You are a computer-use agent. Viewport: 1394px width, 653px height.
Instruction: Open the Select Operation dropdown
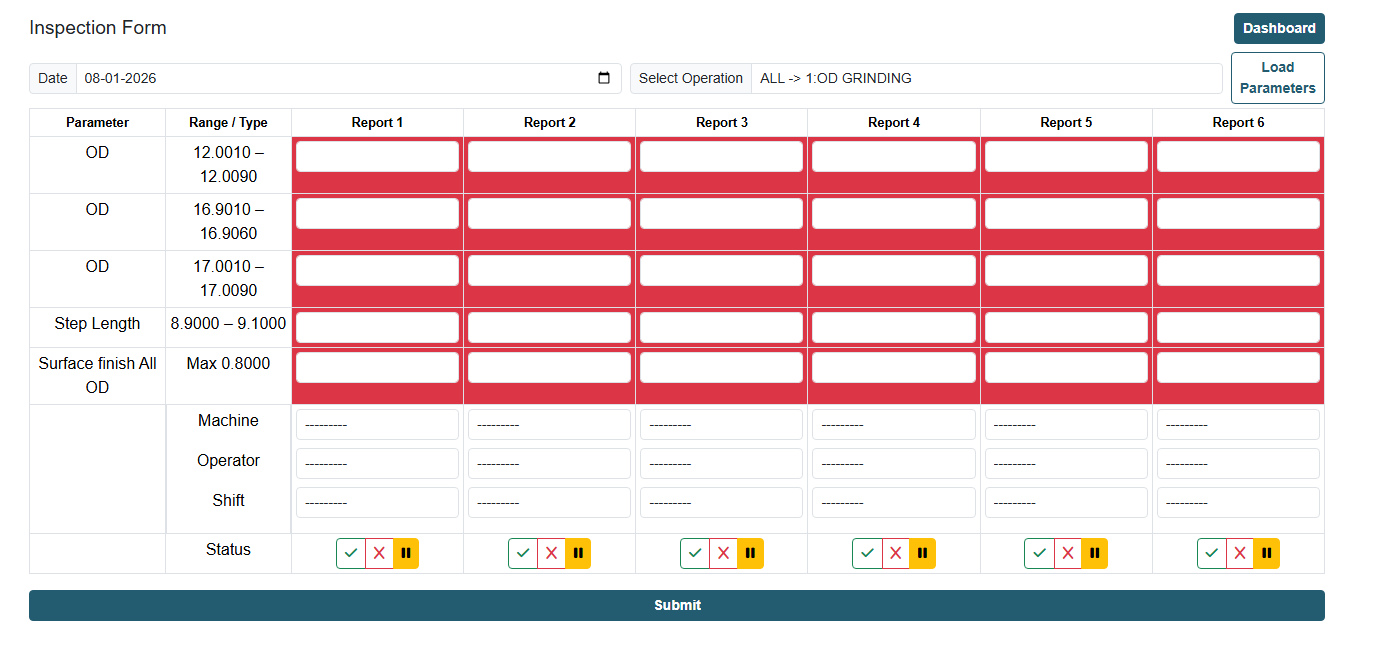pos(985,78)
